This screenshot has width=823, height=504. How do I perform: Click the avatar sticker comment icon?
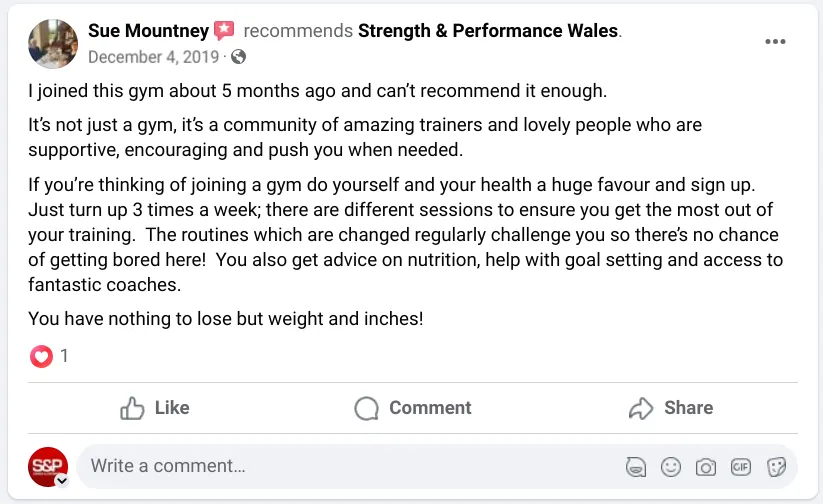635,466
